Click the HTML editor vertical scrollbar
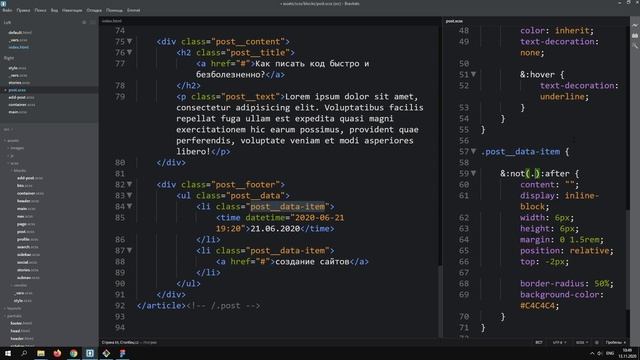This screenshot has width=640, height=360. 440,301
